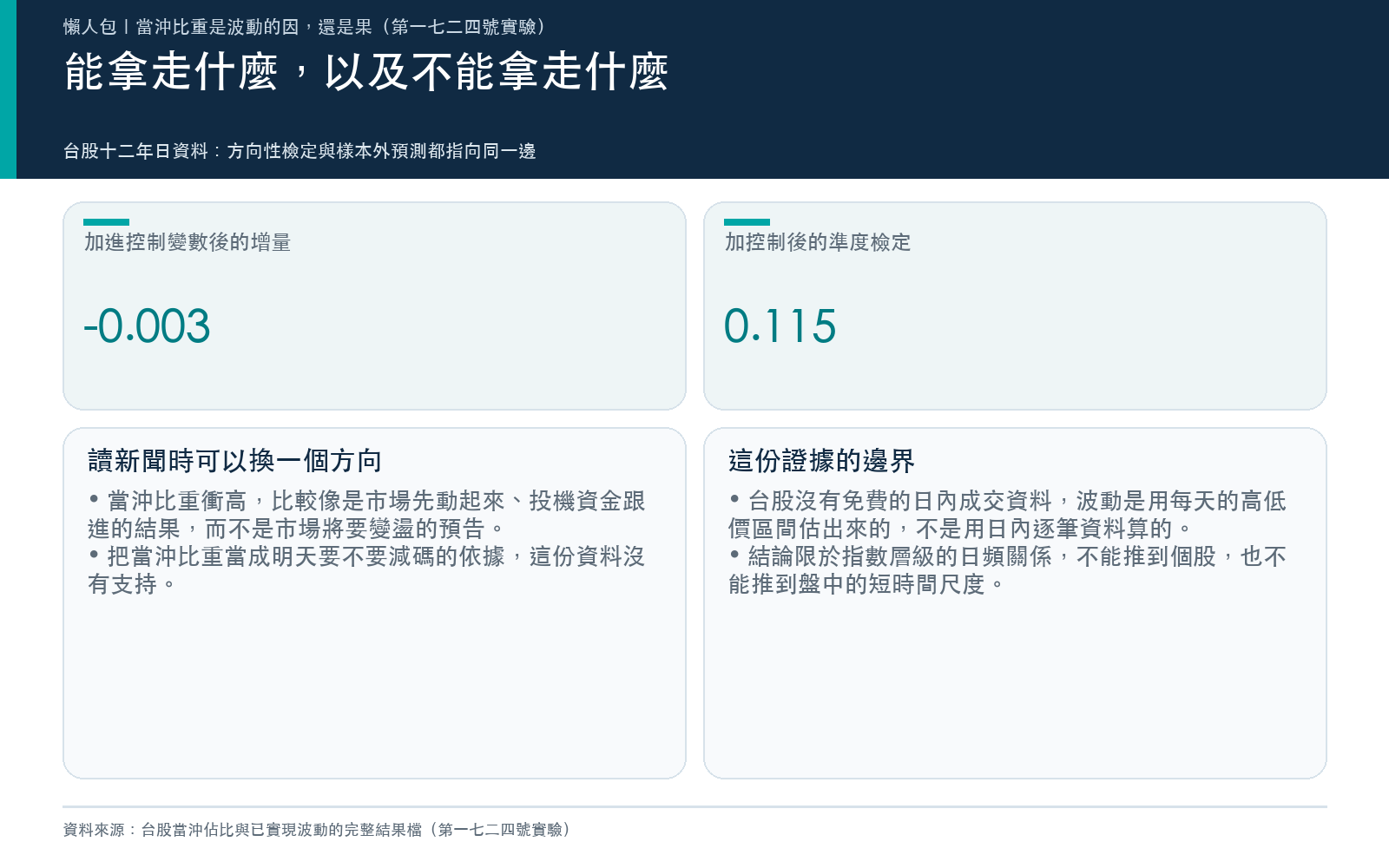Click the label 加控制後的準度檢定
The height and width of the screenshot is (868, 1389).
(818, 242)
